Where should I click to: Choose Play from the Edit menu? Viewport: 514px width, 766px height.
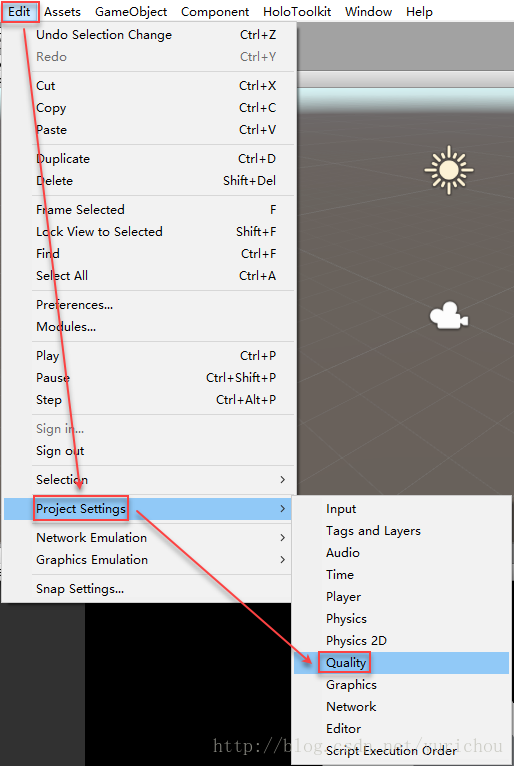click(149, 356)
